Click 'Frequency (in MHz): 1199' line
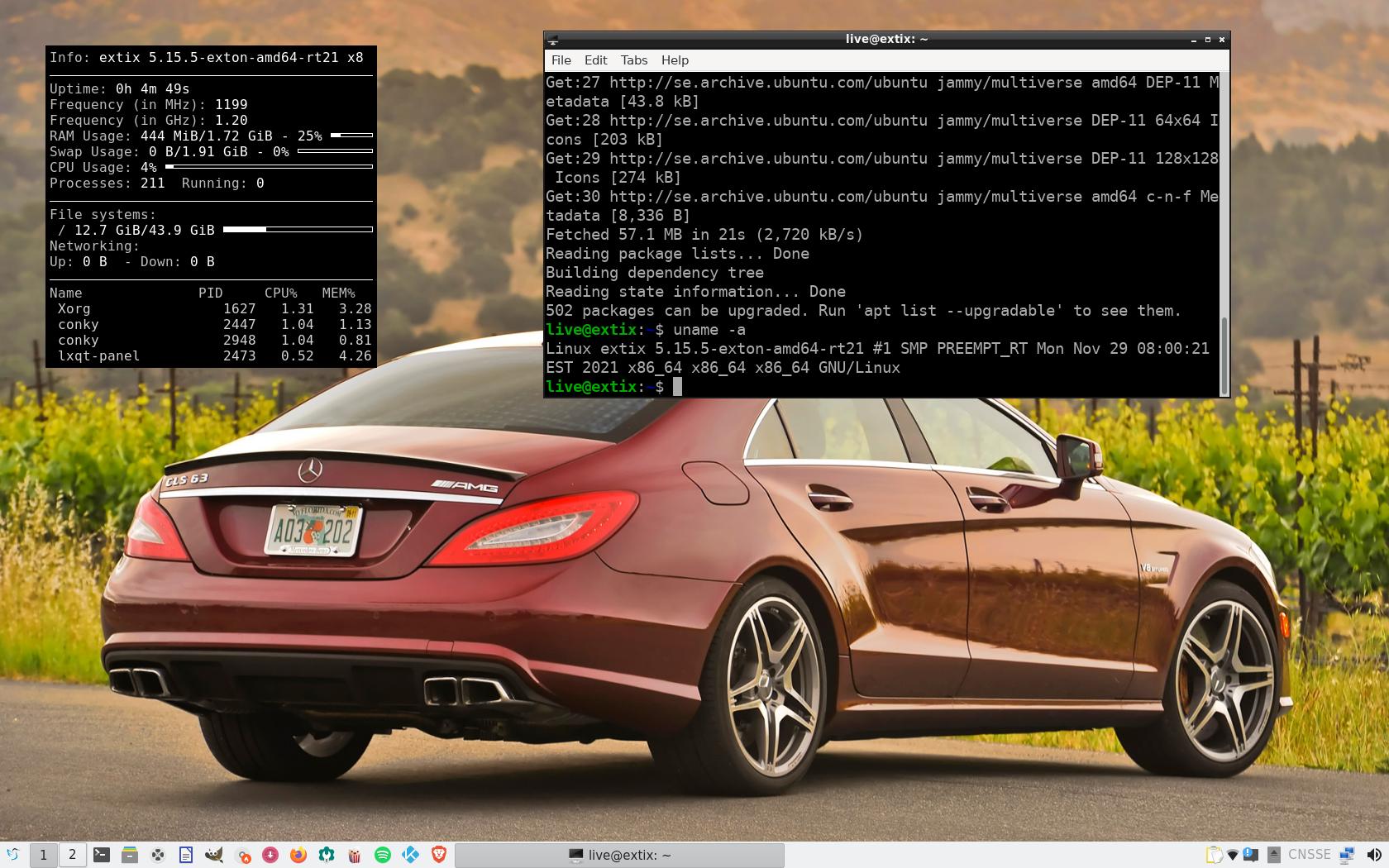Viewport: 1389px width, 868px height. 149,104
